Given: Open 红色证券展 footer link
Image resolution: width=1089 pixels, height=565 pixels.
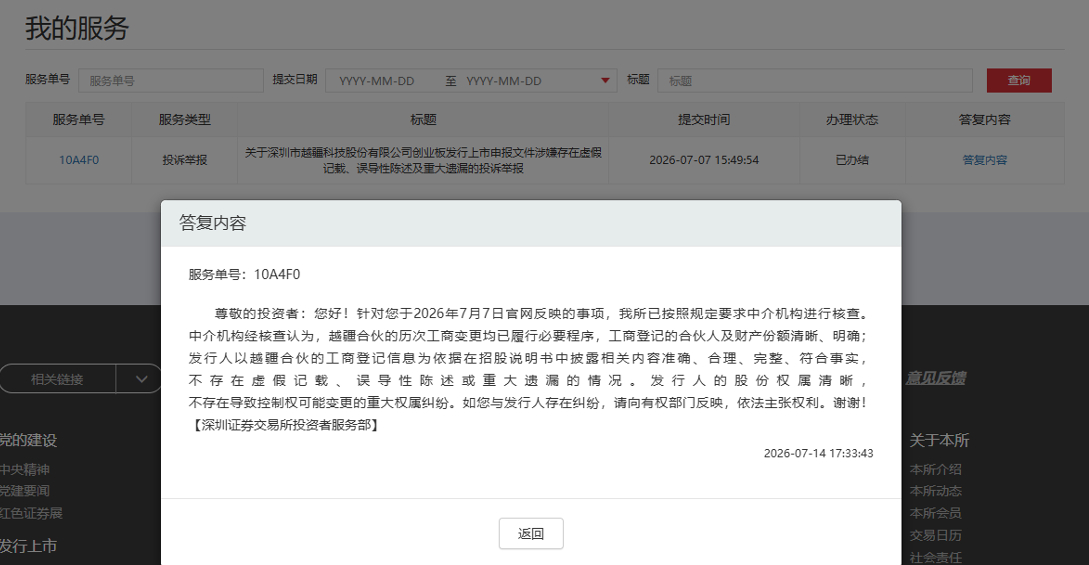Looking at the screenshot, I should point(31,513).
